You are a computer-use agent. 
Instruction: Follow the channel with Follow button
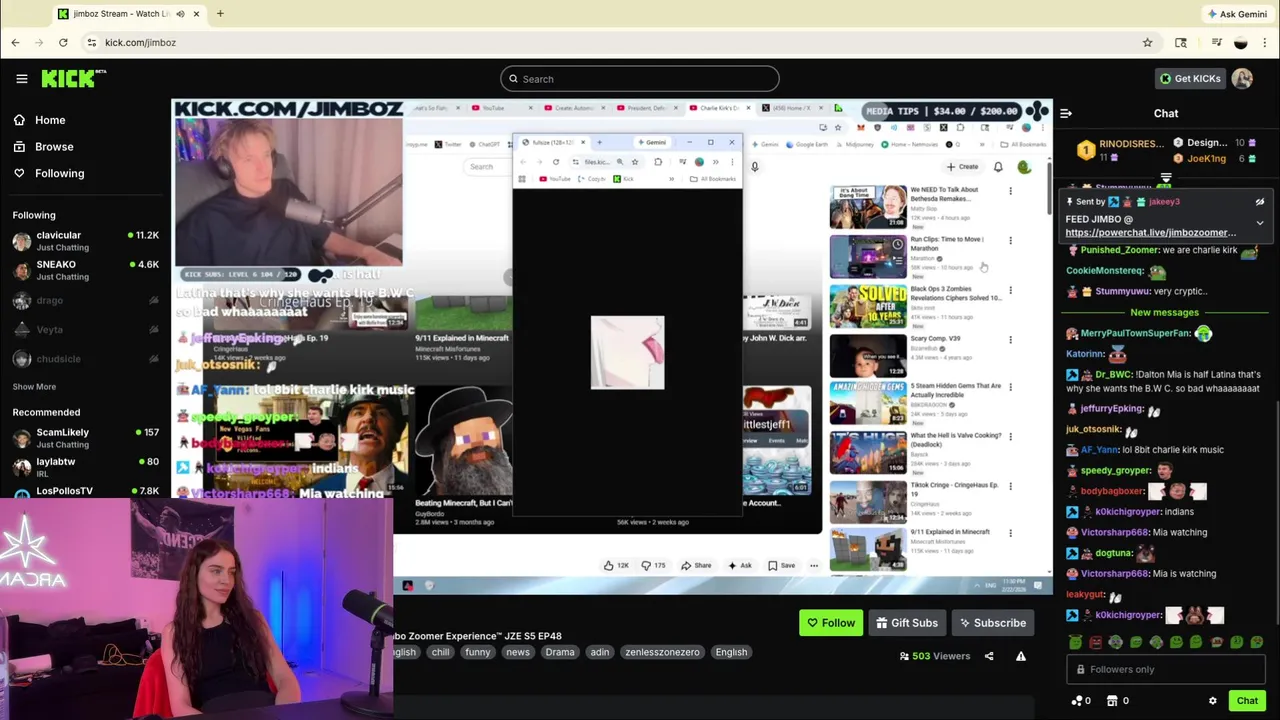tap(831, 623)
